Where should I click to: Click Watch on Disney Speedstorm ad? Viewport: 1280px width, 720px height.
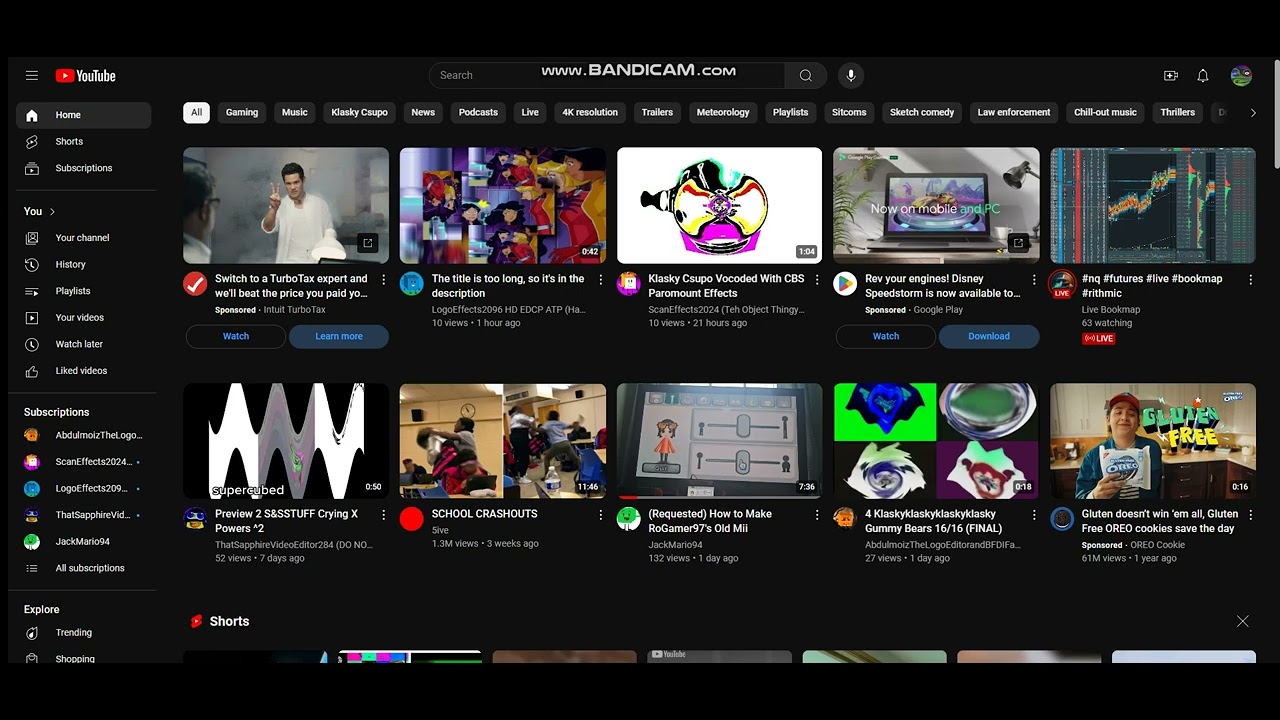click(886, 337)
